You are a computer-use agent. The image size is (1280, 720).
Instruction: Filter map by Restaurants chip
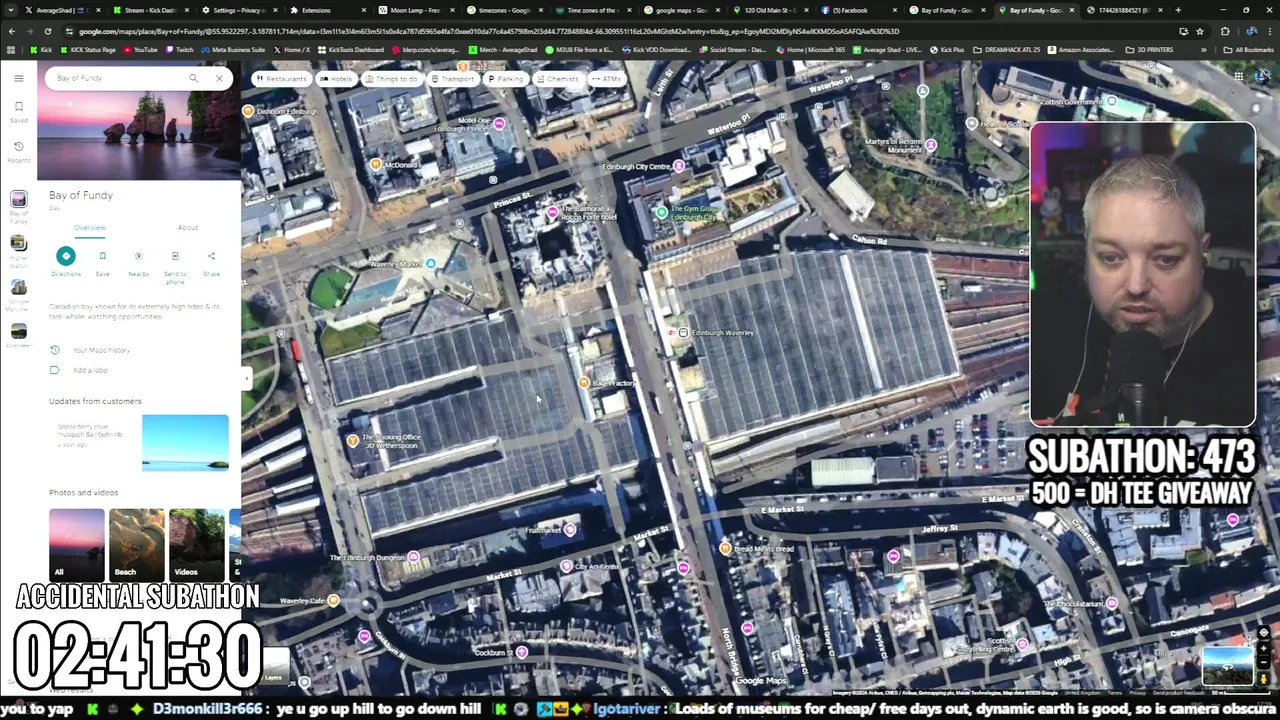click(281, 79)
